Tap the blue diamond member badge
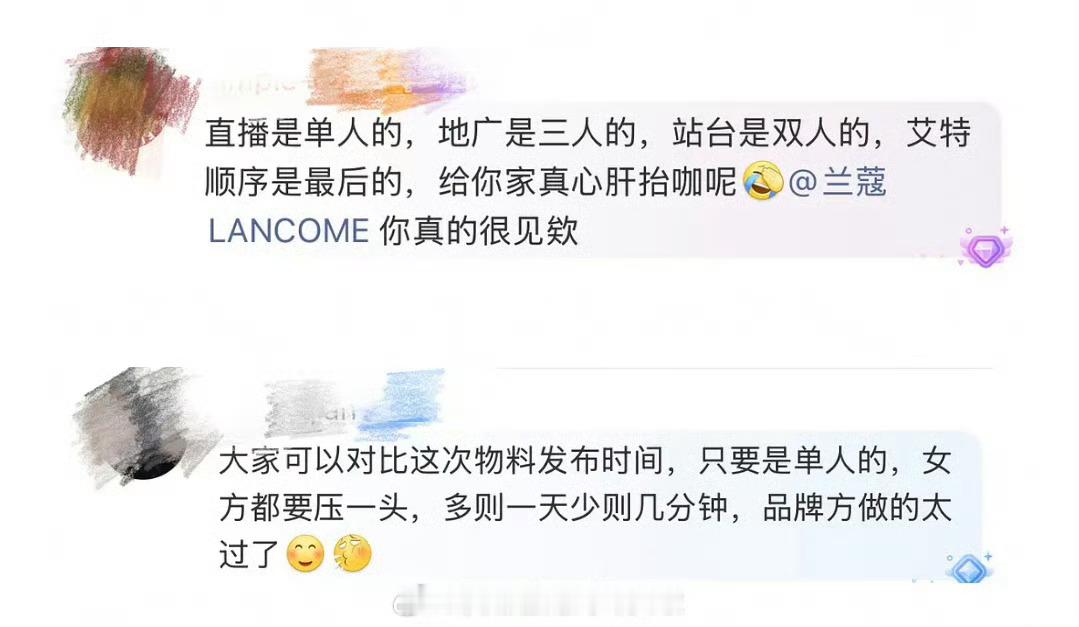Viewport: 1079px width, 627px height. point(969,567)
